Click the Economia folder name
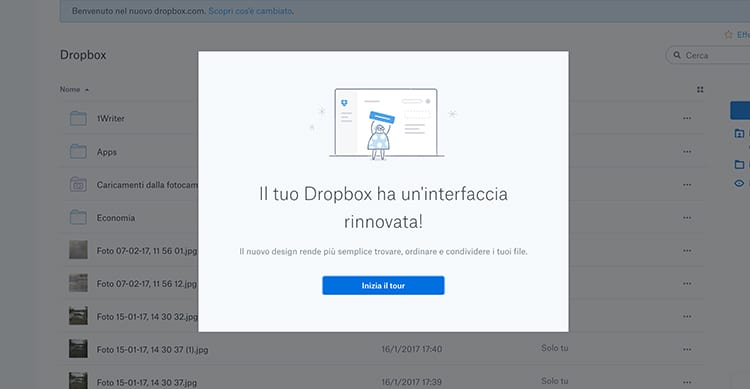This screenshot has width=750, height=389. coord(116,218)
